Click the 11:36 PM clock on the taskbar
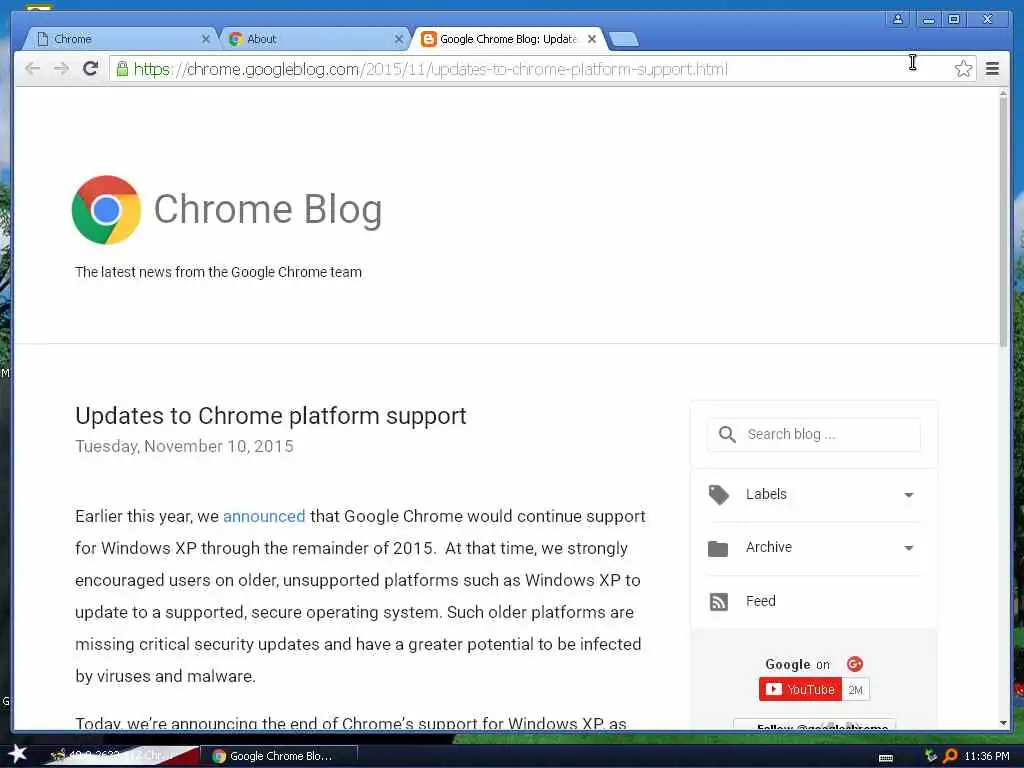Image resolution: width=1024 pixels, height=768 pixels. click(x=987, y=756)
